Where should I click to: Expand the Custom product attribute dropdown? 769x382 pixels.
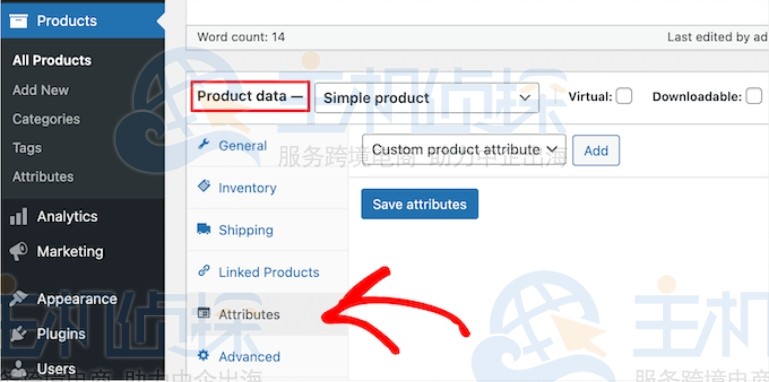[464, 150]
